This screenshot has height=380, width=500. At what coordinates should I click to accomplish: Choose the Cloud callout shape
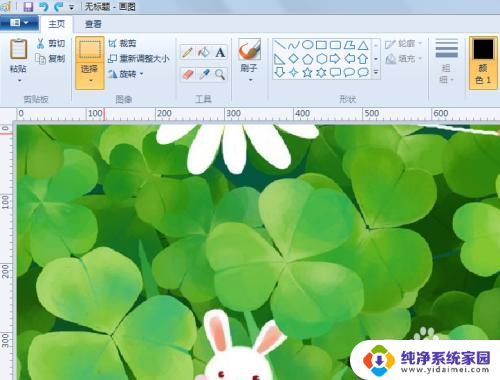click(x=363, y=72)
